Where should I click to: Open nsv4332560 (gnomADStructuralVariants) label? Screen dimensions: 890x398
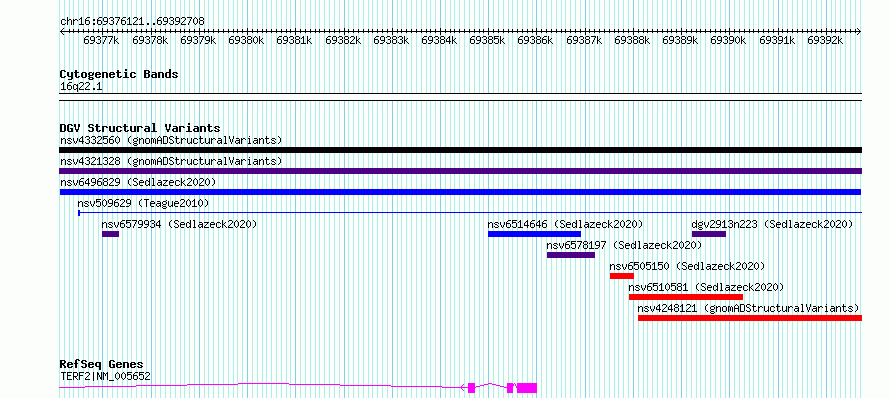point(171,140)
